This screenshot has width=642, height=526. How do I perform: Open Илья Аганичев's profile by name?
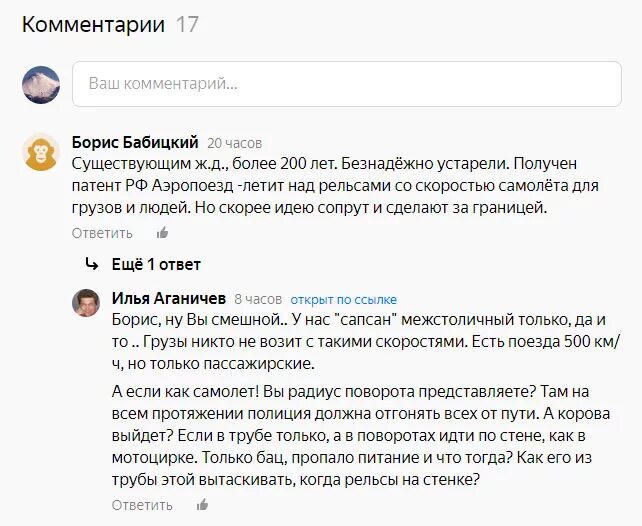tap(168, 298)
